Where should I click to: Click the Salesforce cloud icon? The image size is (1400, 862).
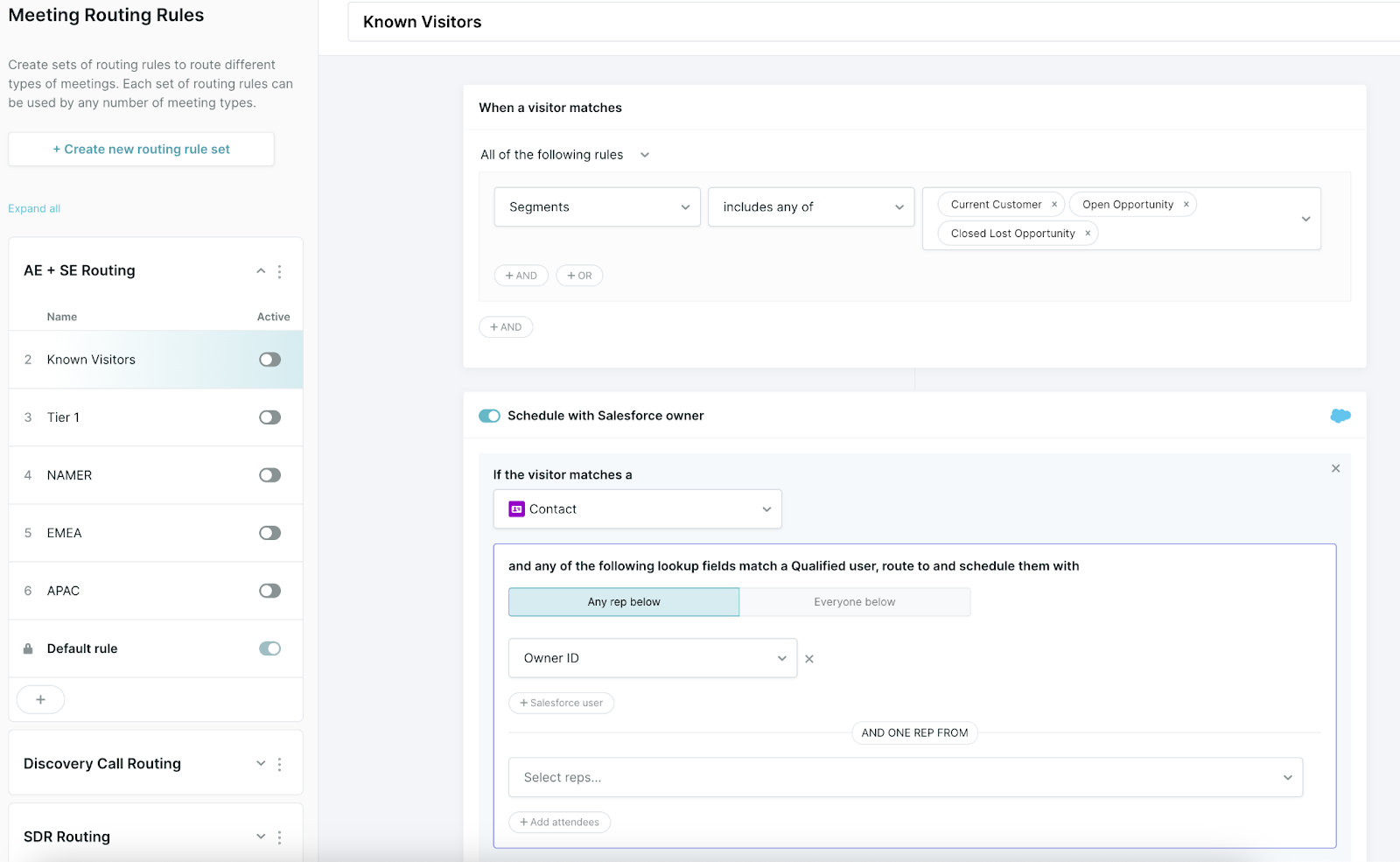(1340, 416)
